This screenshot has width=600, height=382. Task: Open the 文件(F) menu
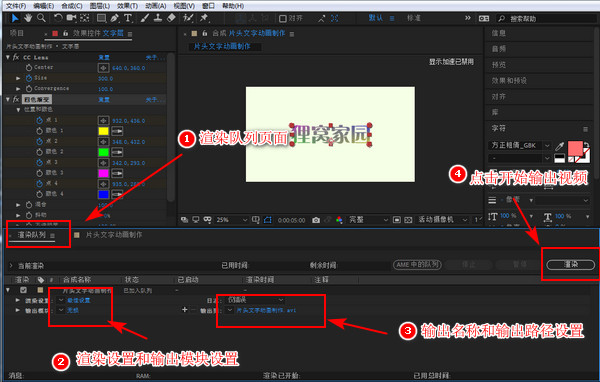point(15,6)
